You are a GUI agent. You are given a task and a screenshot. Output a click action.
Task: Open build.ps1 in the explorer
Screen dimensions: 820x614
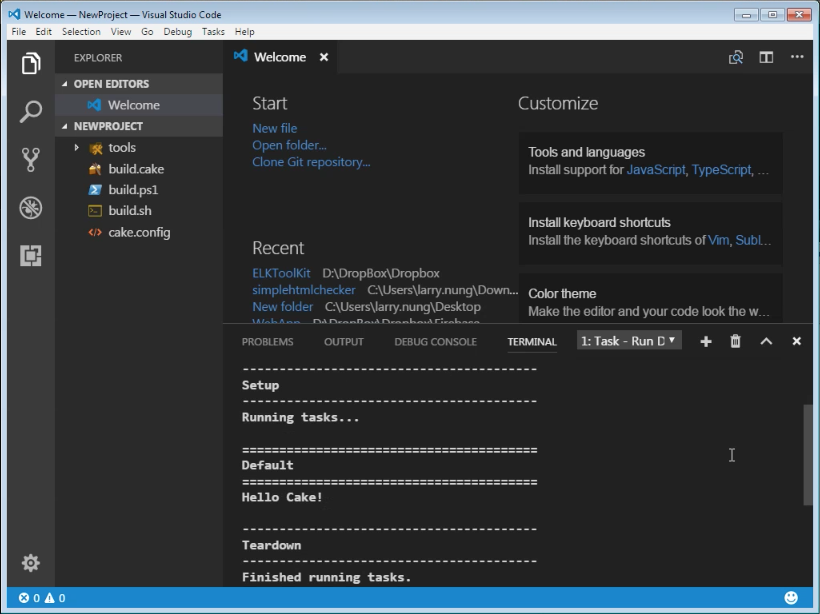tap(139, 190)
